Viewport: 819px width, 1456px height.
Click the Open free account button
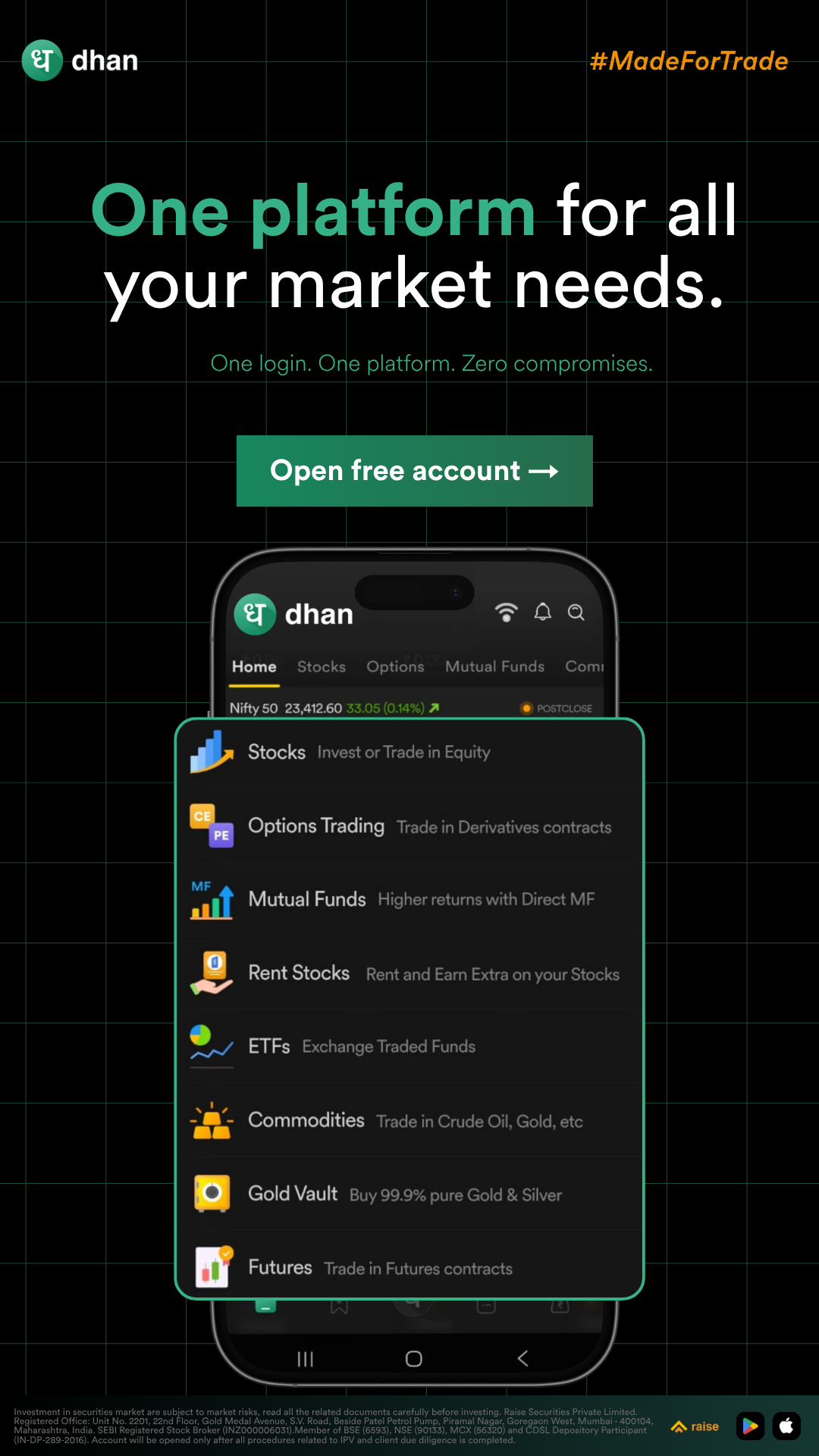415,471
